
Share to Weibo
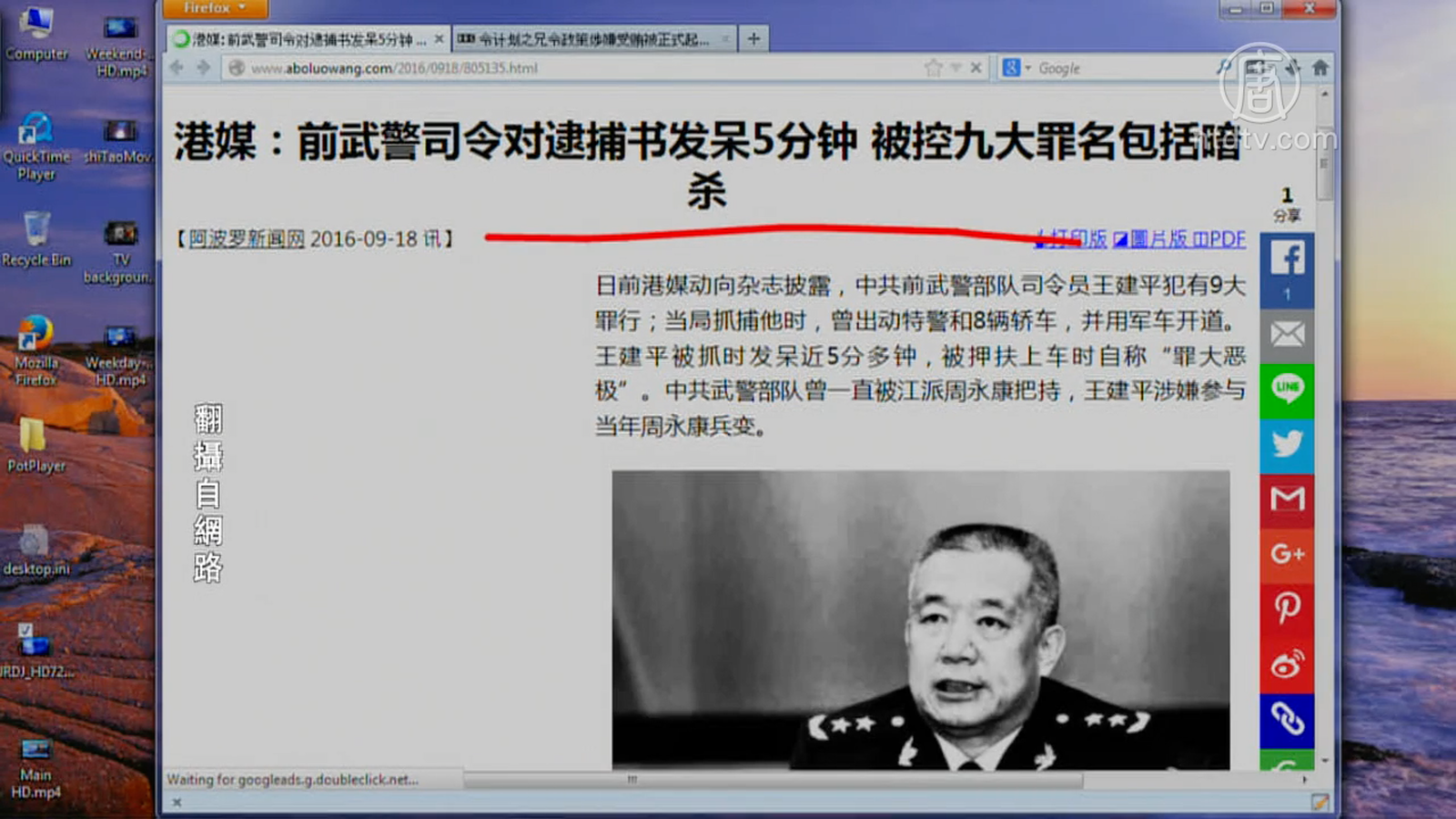pyautogui.click(x=1287, y=664)
